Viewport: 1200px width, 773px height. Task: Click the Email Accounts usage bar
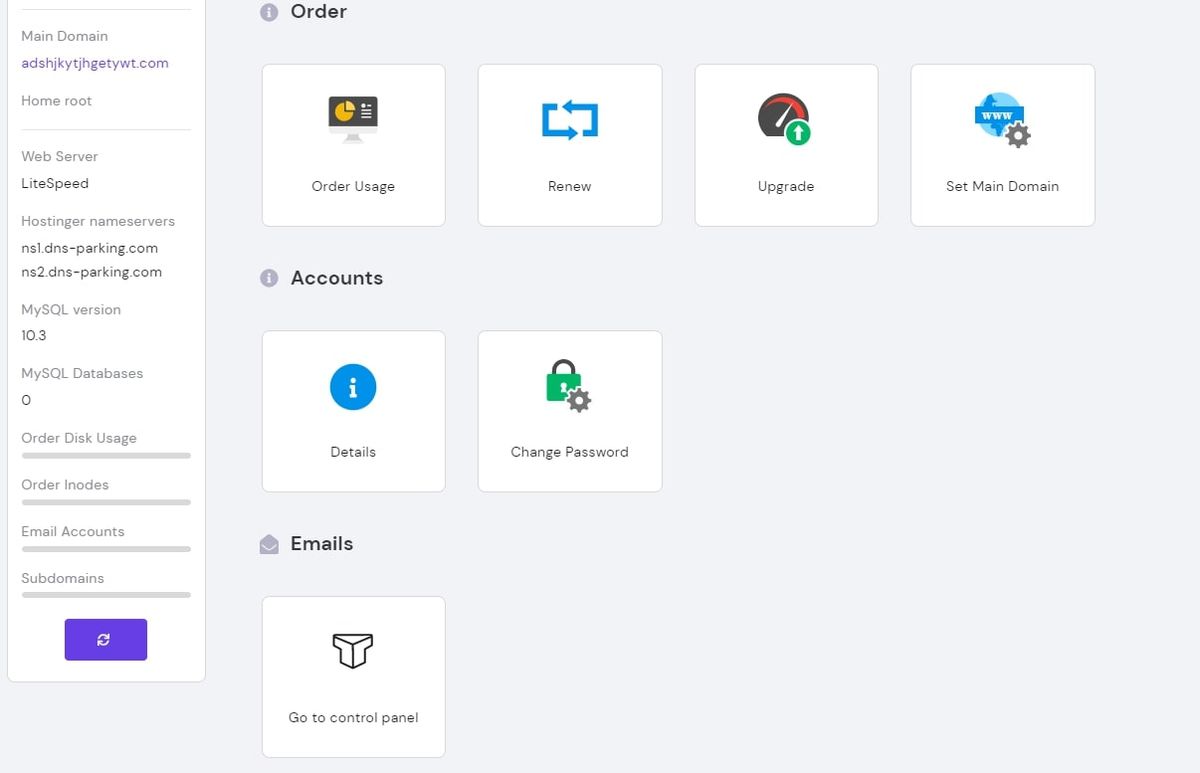tap(105, 549)
